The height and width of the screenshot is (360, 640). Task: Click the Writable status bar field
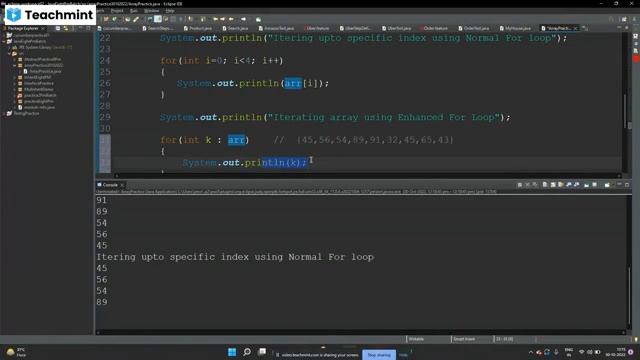click(416, 339)
